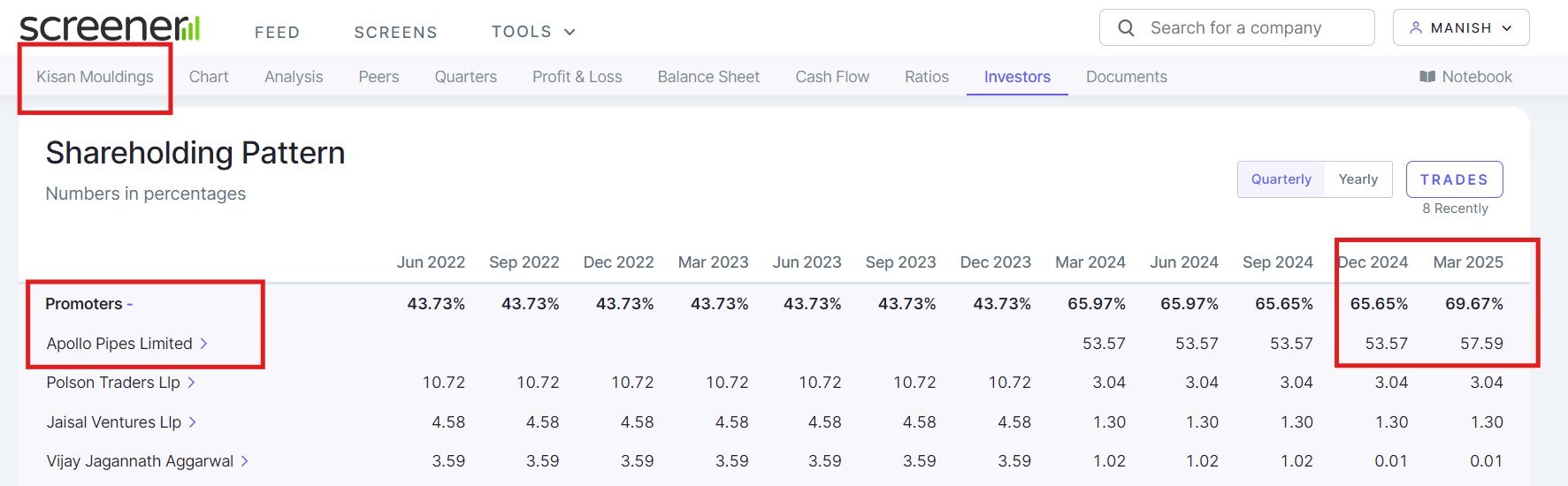Click the Screener logo
This screenshot has width=1568, height=486.
110,28
